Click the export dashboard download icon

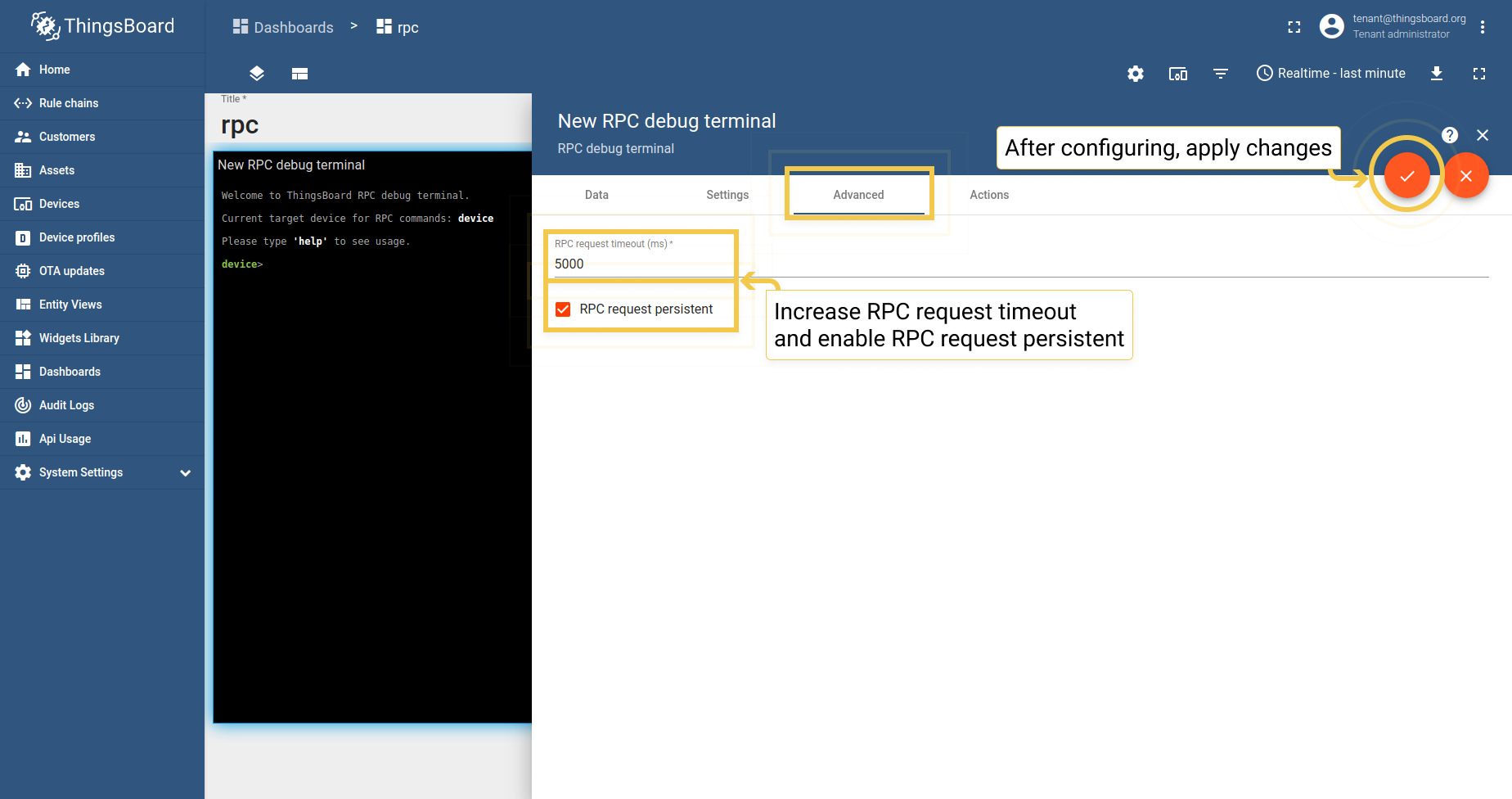point(1436,74)
